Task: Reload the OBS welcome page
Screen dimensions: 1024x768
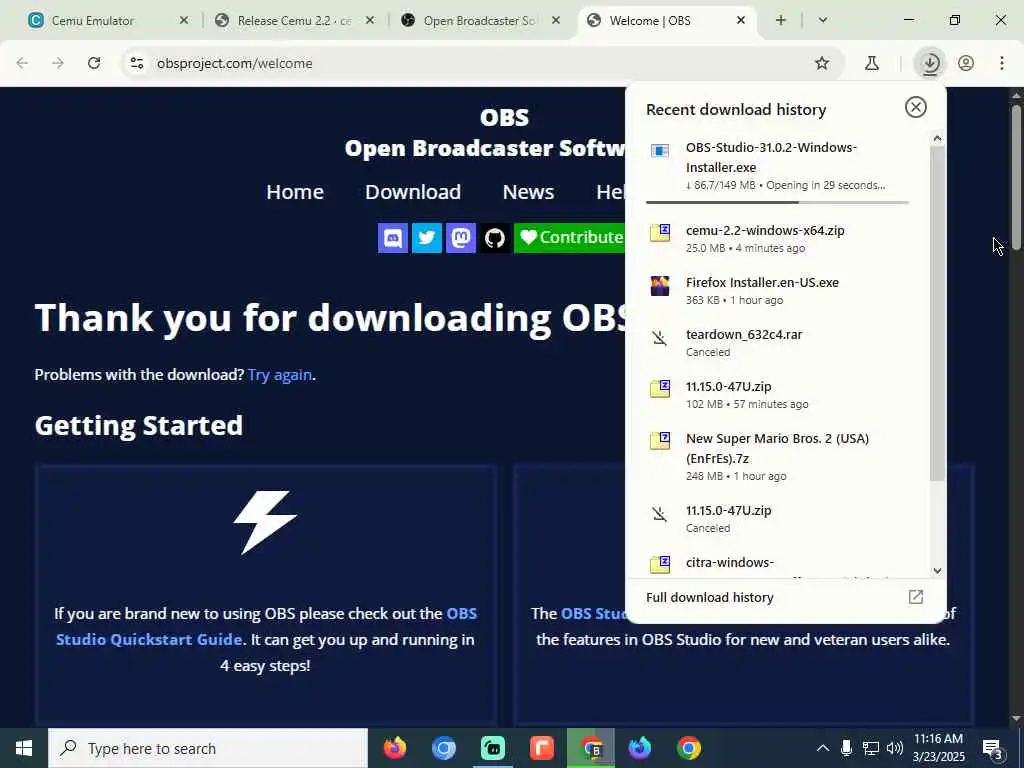Action: click(94, 63)
